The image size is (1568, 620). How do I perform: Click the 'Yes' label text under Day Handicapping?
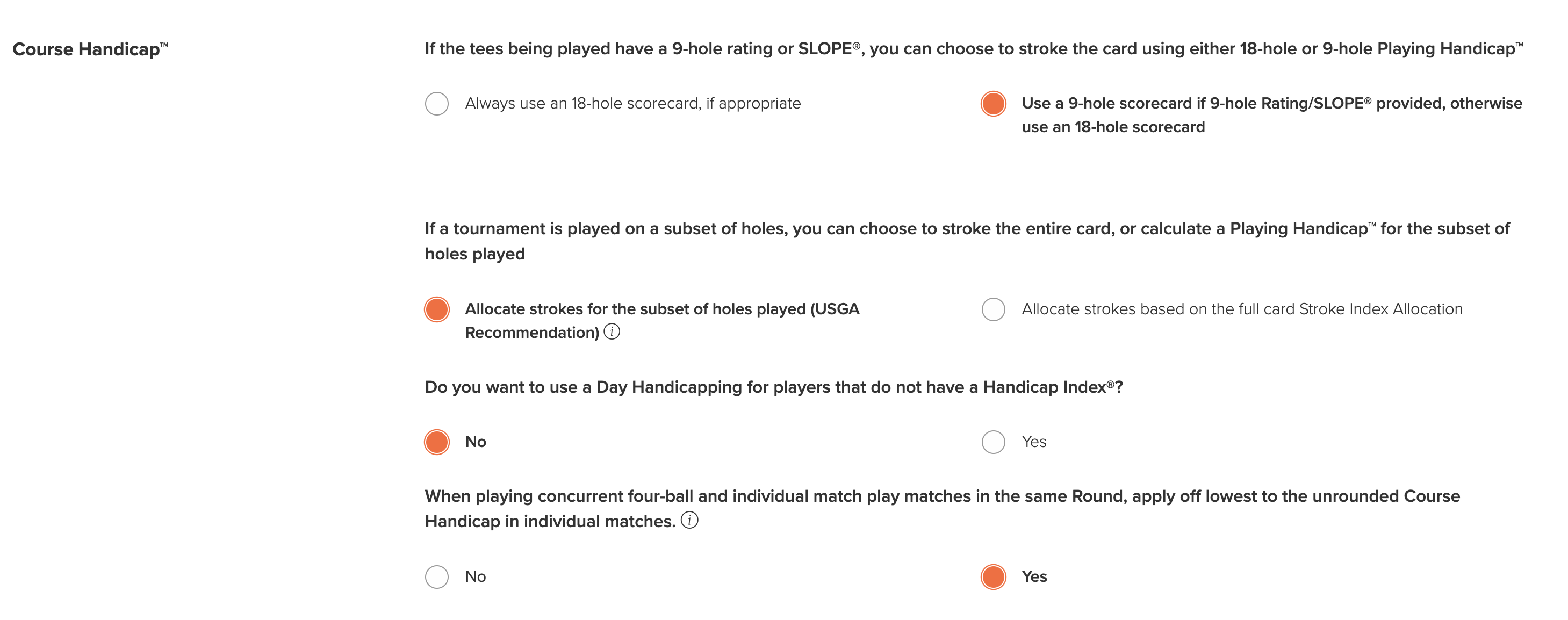coord(1033,442)
